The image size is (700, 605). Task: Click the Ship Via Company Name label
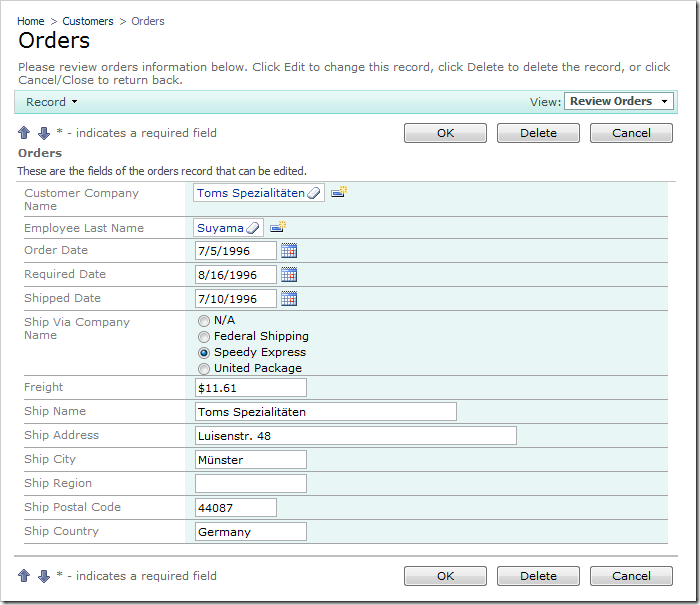coord(77,329)
